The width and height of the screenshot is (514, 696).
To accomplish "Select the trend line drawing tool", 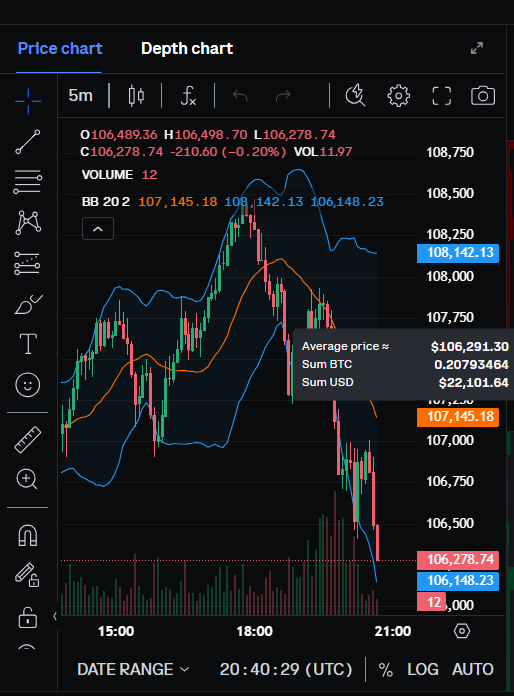I will tap(28, 142).
